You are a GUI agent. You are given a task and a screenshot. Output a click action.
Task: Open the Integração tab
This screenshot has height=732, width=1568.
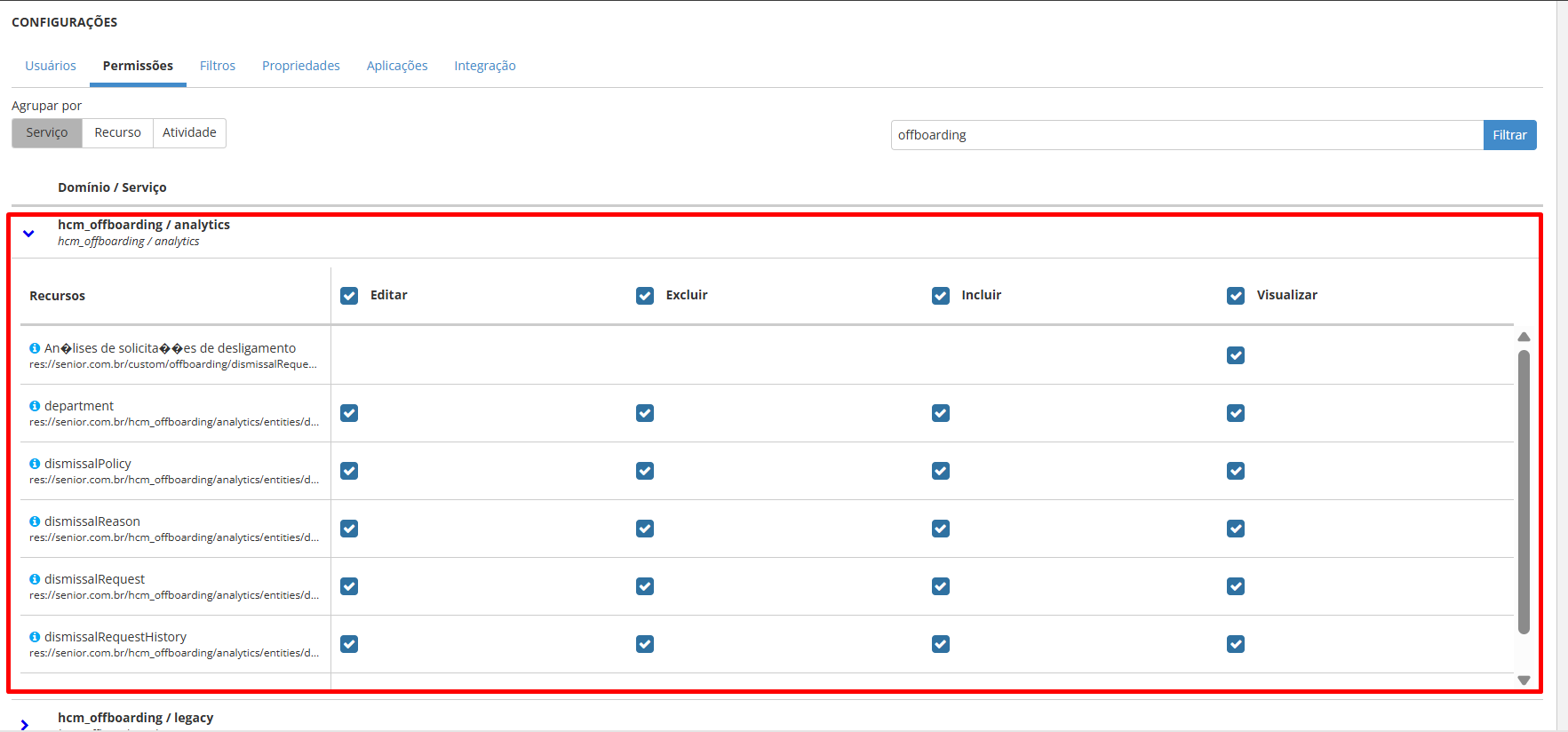[x=485, y=66]
